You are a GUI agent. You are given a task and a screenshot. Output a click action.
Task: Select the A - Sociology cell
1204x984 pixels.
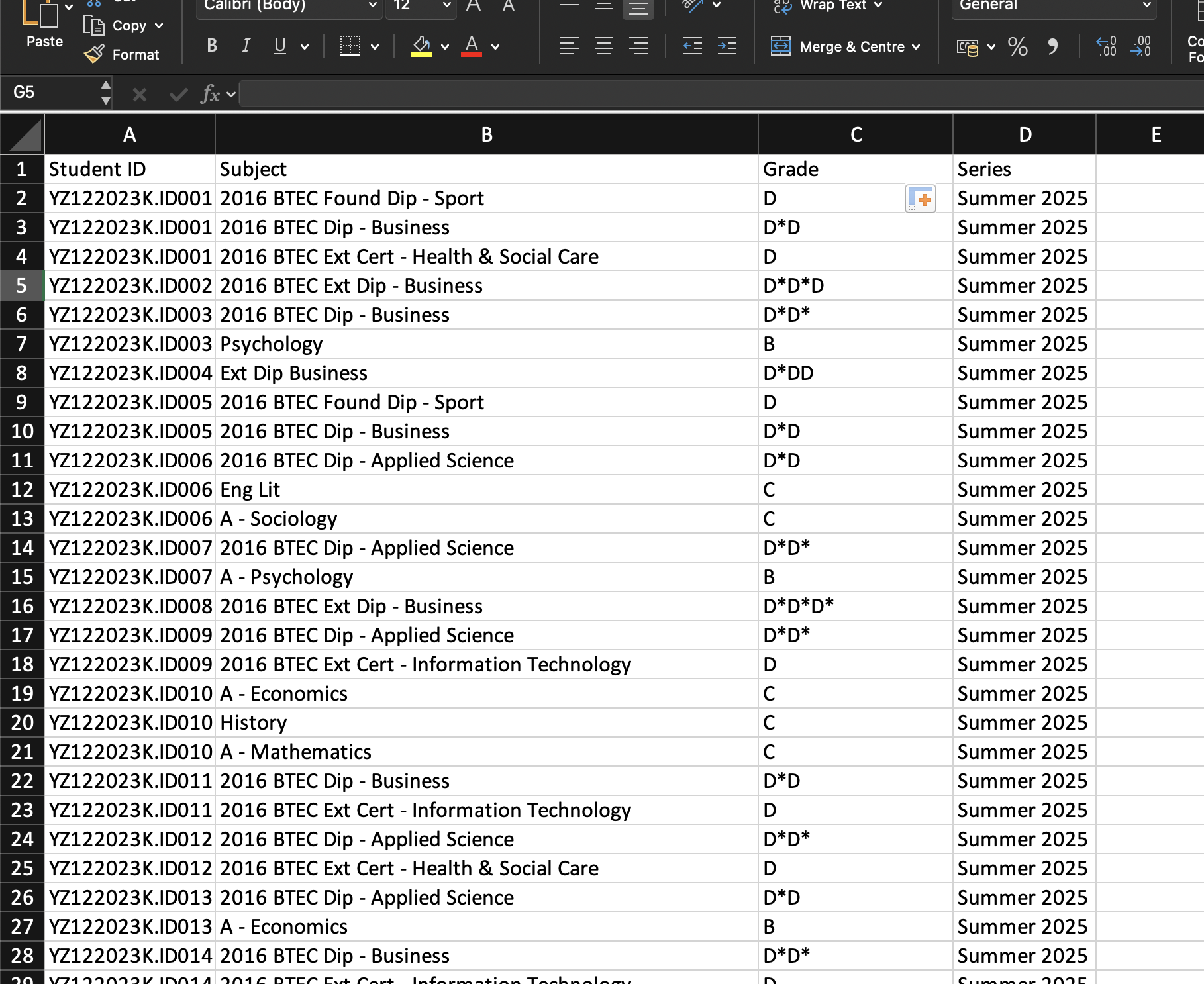point(487,518)
